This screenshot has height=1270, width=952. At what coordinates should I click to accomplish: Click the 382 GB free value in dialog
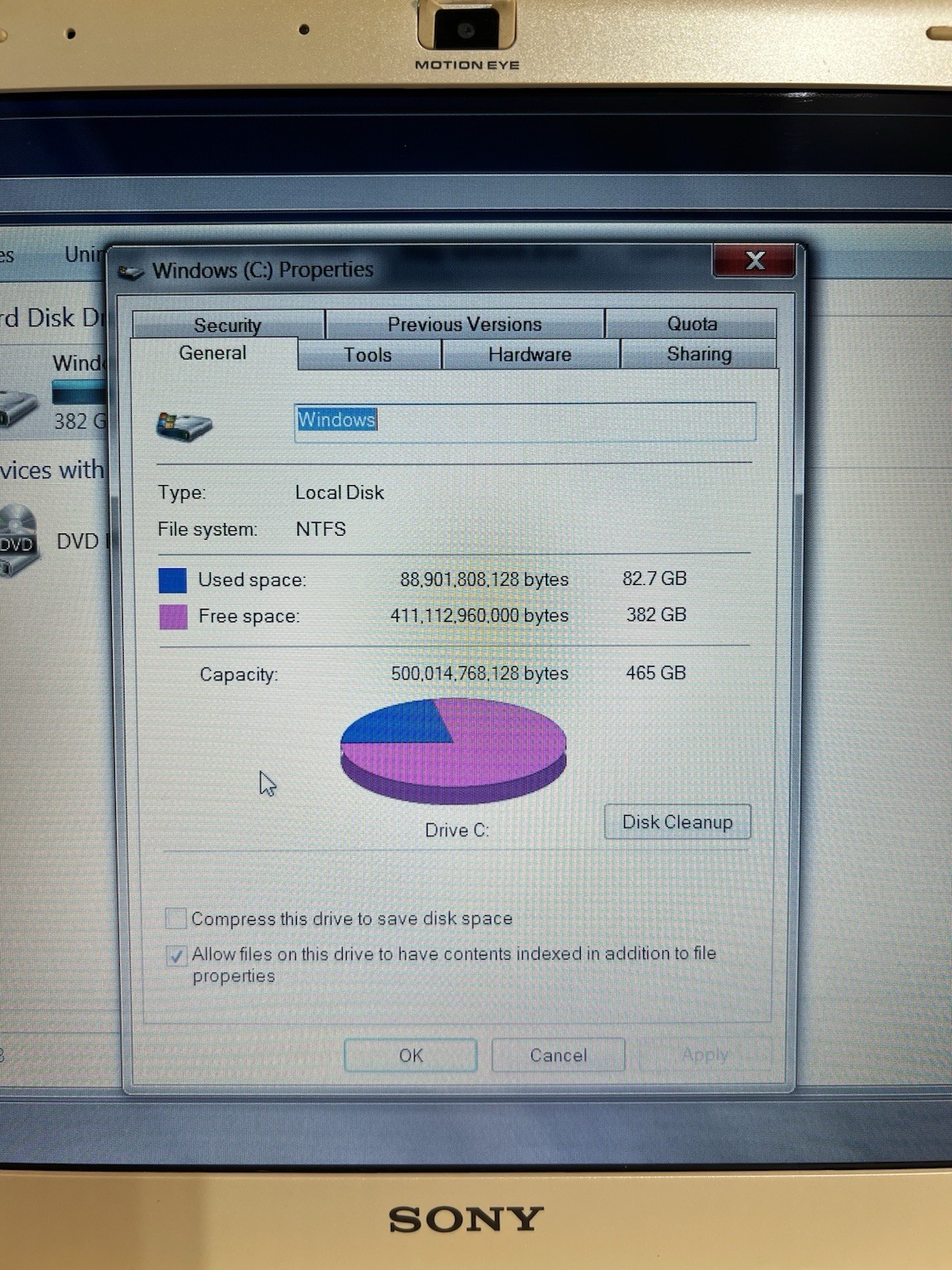pos(656,614)
